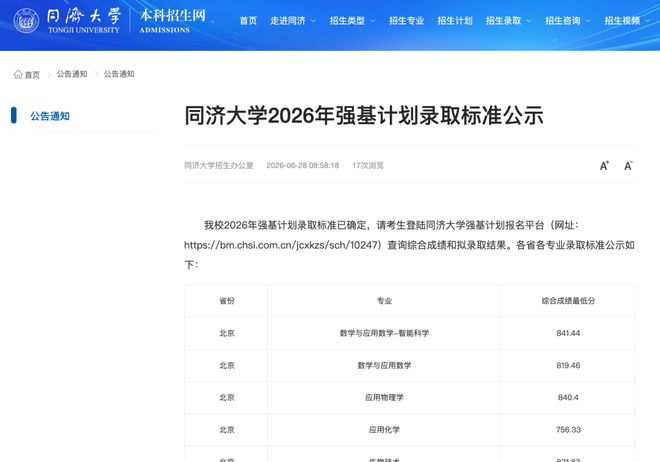Click the first 公告通知 breadcrumb link

tap(72, 74)
